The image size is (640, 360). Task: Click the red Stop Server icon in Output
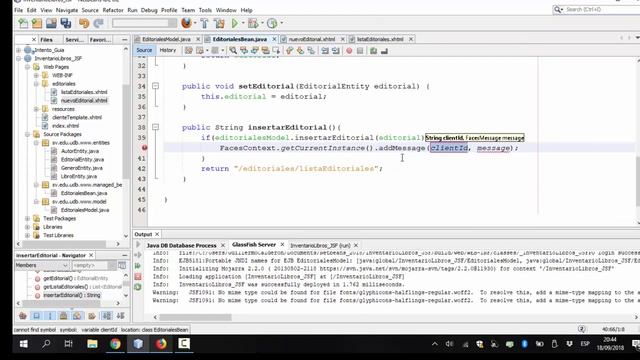(138, 276)
